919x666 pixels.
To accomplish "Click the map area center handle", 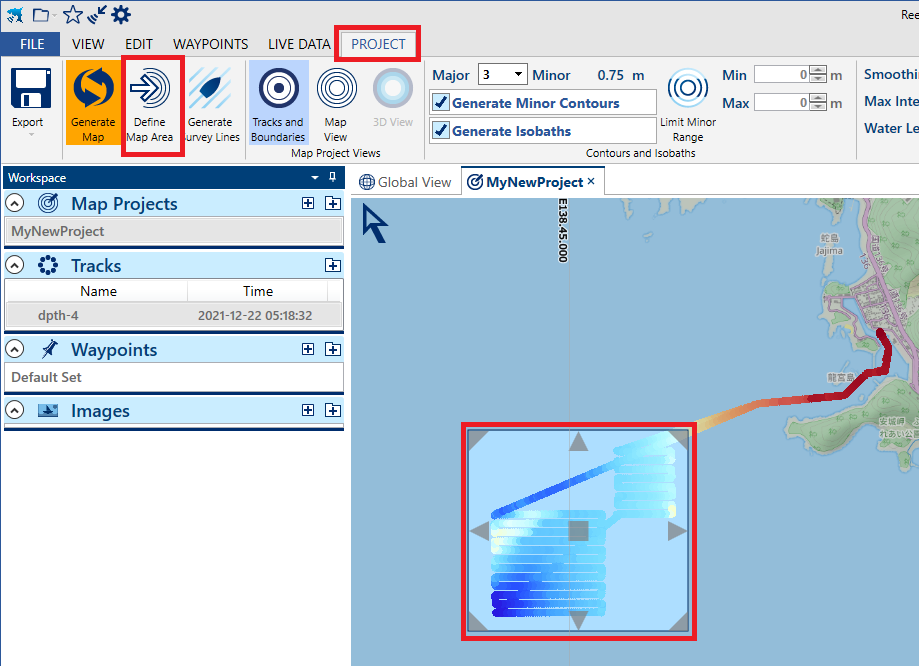I will point(578,530).
